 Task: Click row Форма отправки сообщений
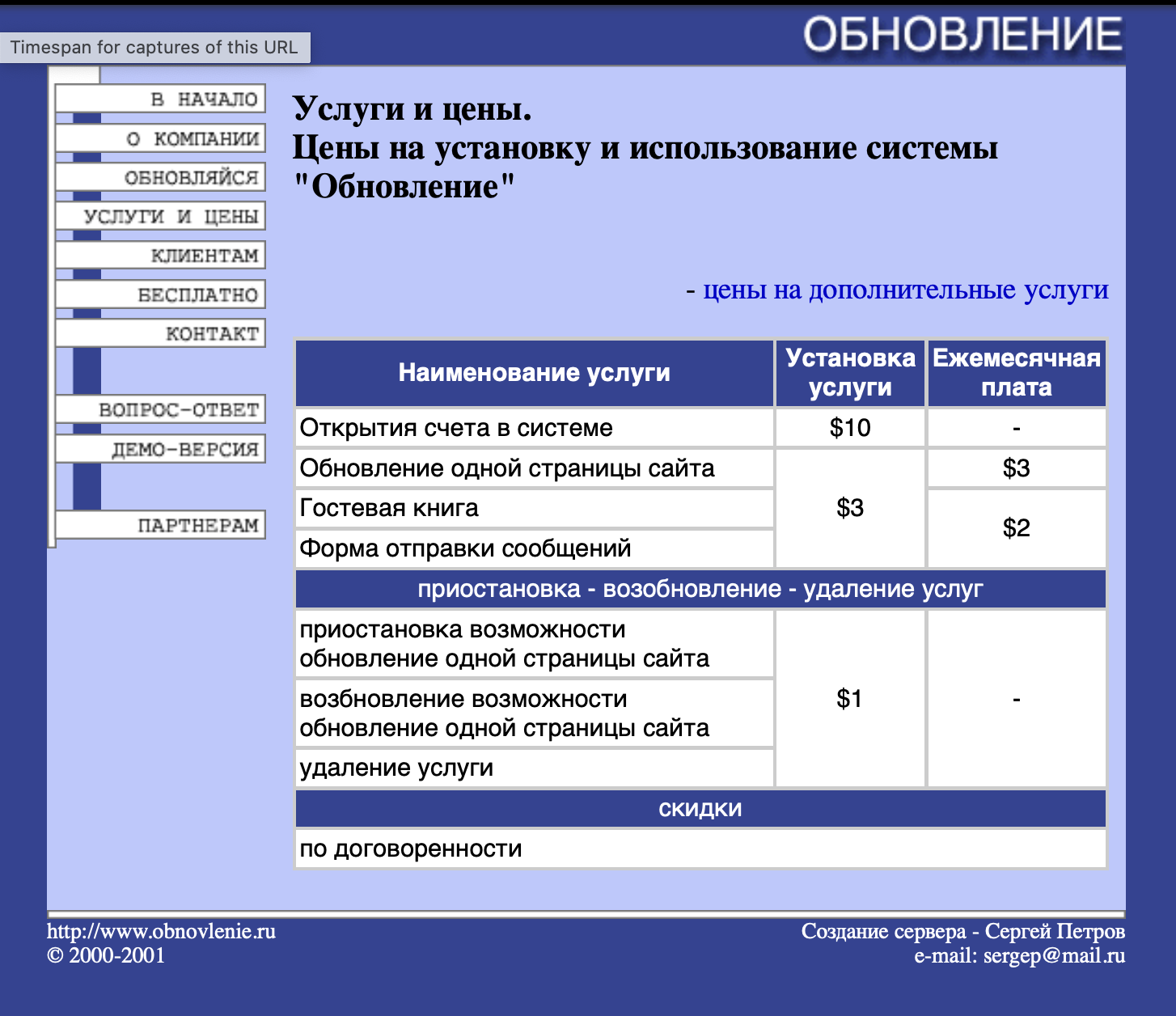click(535, 548)
